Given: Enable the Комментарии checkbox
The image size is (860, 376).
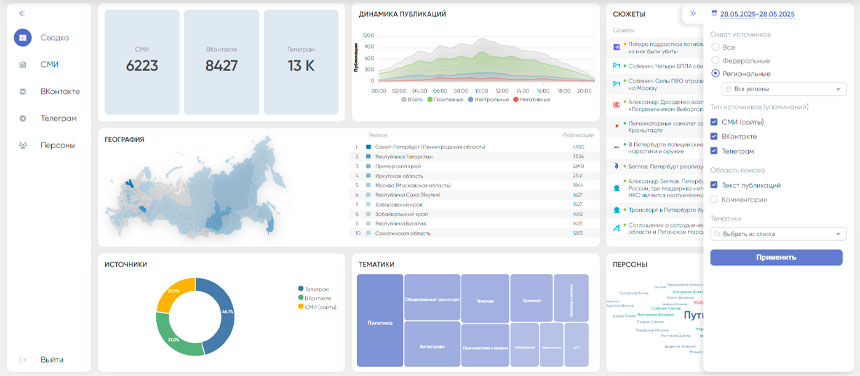Looking at the screenshot, I should point(714,200).
